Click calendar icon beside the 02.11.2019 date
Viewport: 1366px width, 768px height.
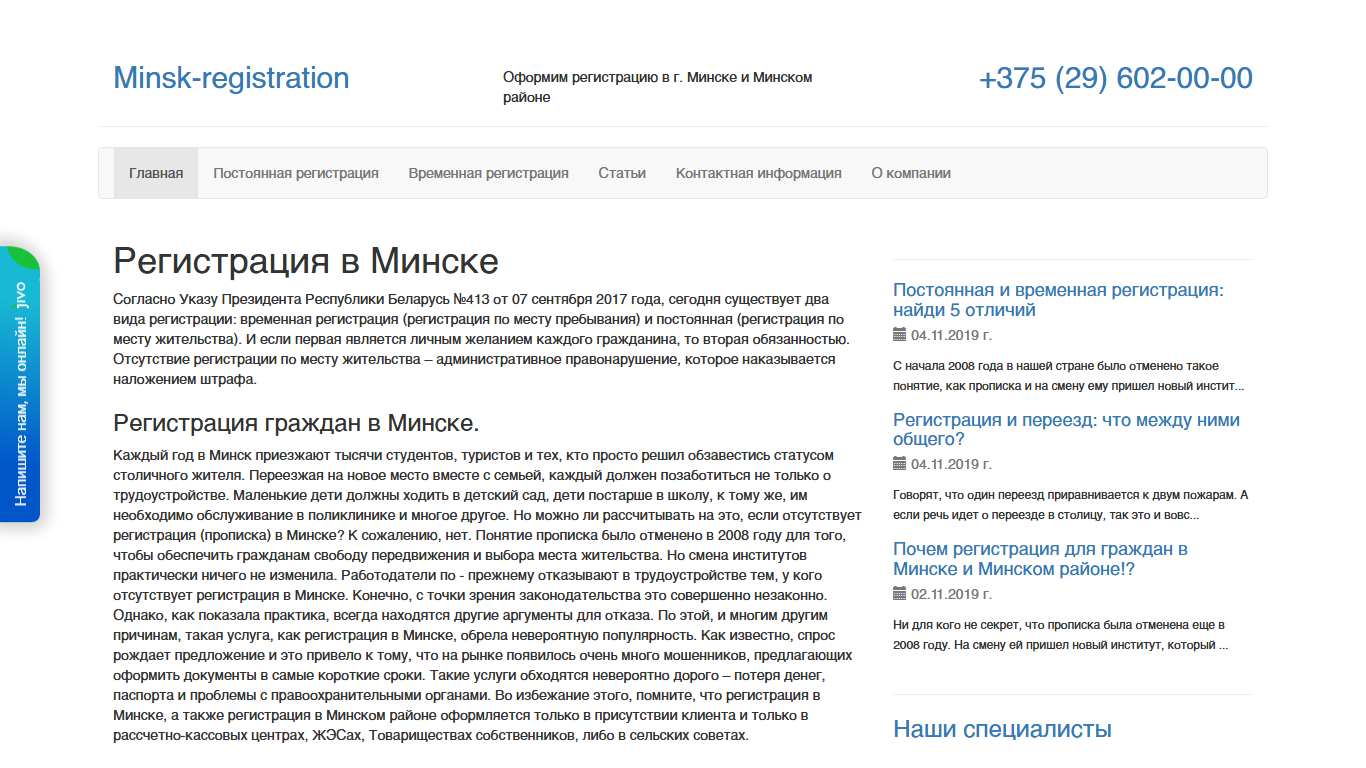click(x=899, y=594)
